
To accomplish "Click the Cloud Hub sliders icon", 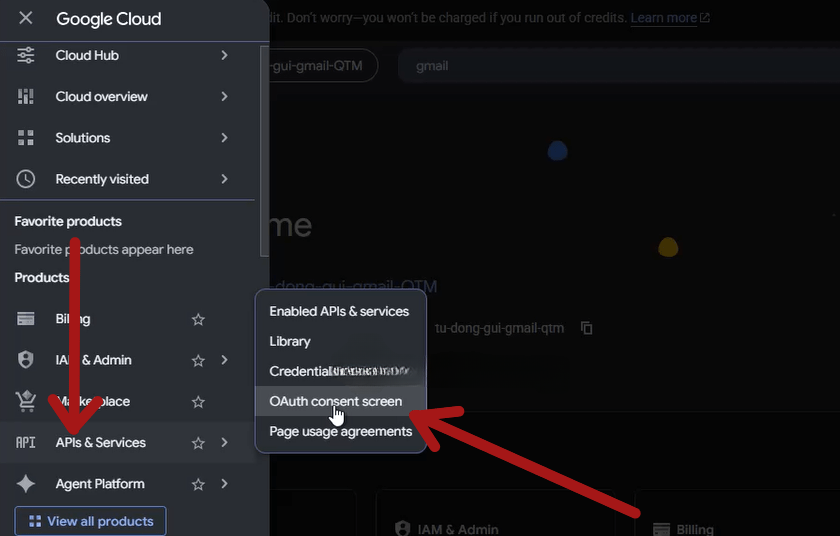I will tap(25, 55).
